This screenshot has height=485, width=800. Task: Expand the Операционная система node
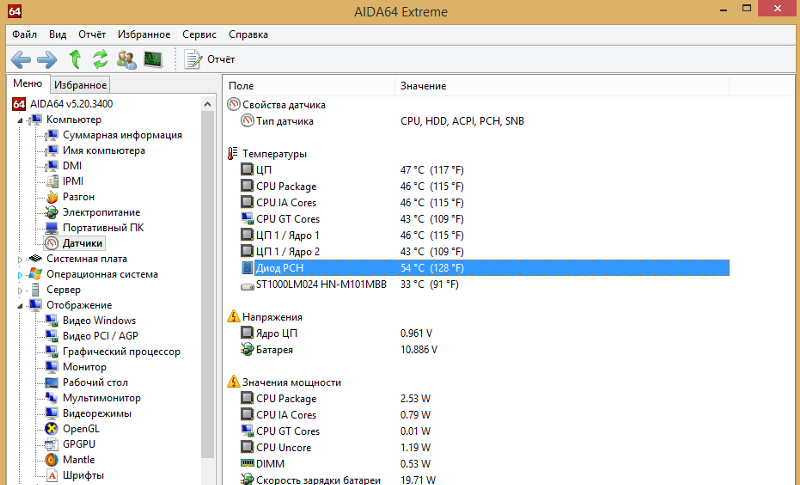(20, 275)
